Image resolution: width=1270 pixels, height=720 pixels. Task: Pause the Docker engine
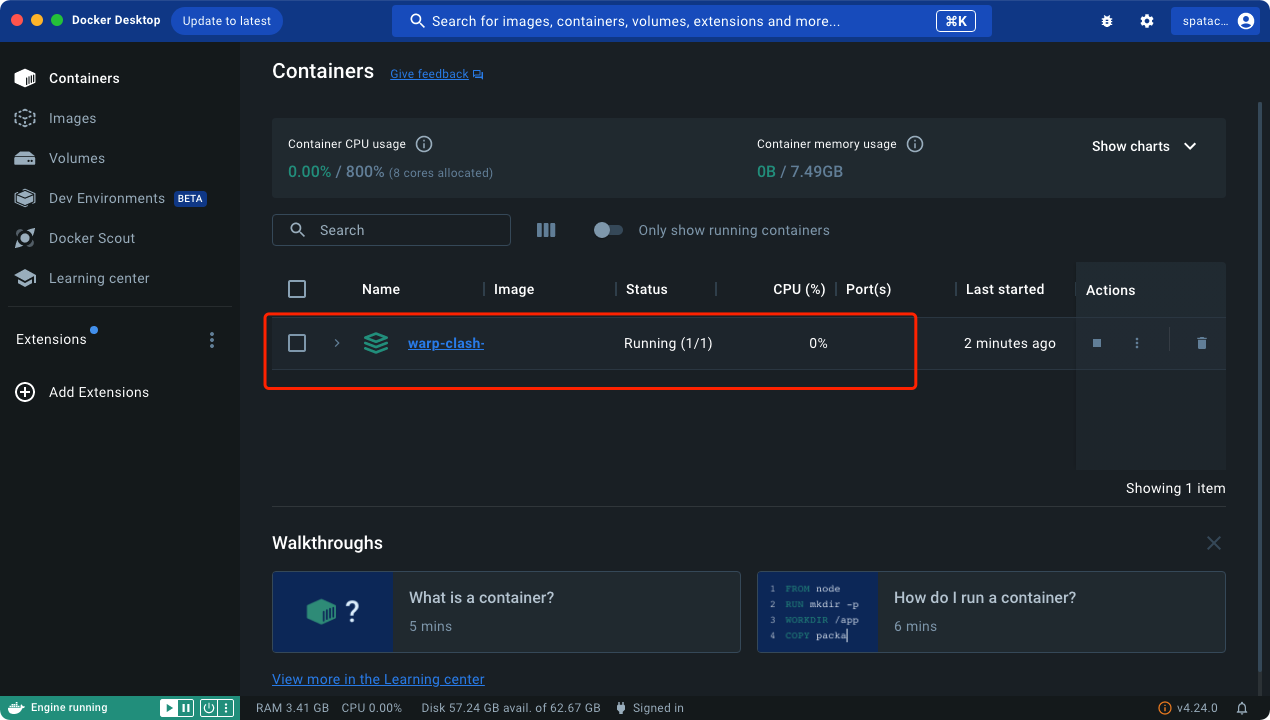click(186, 708)
